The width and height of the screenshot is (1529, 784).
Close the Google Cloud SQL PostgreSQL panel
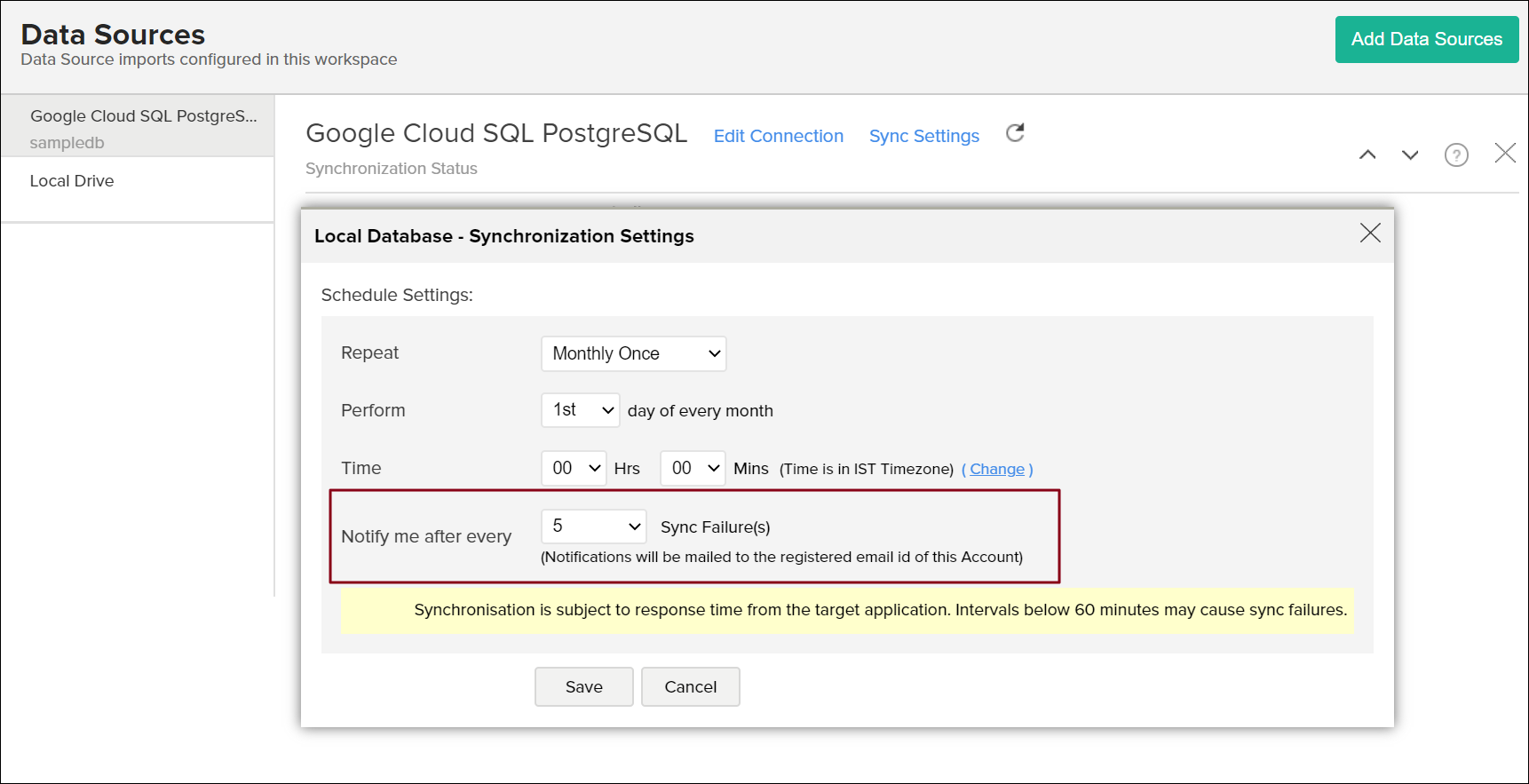pyautogui.click(x=1505, y=153)
